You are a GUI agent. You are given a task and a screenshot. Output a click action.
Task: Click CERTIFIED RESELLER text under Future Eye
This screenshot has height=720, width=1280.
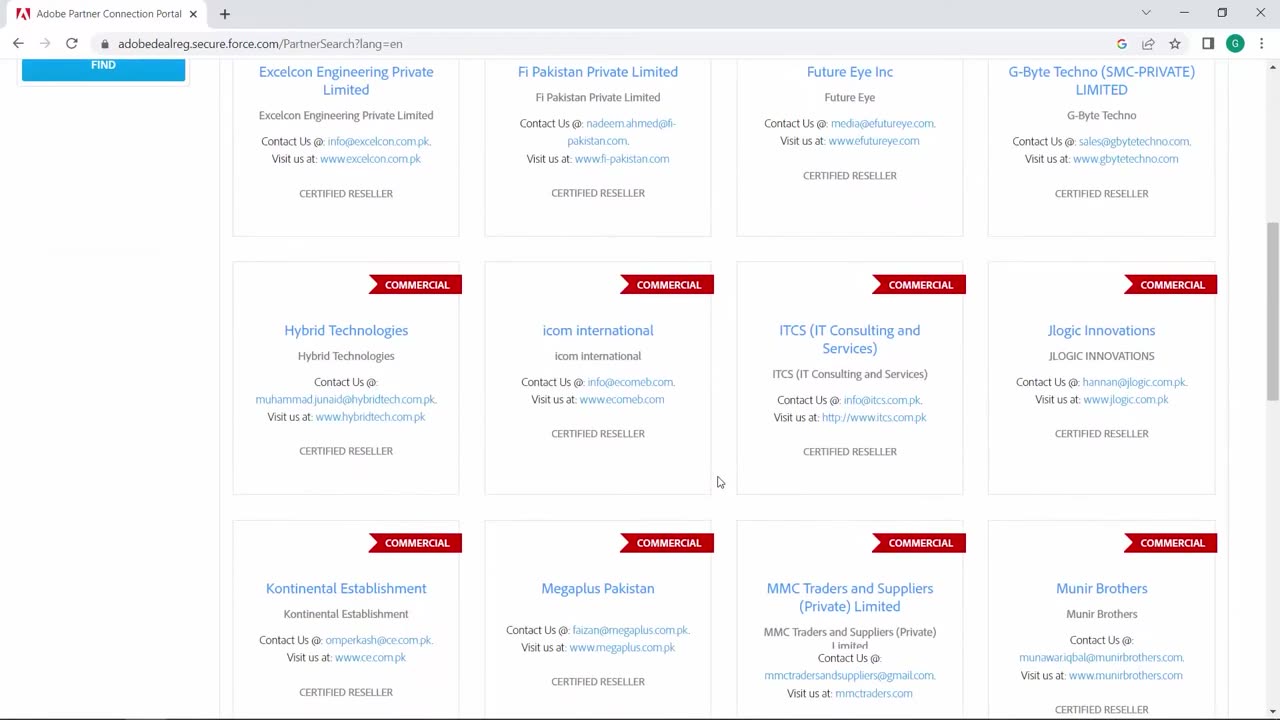point(850,176)
